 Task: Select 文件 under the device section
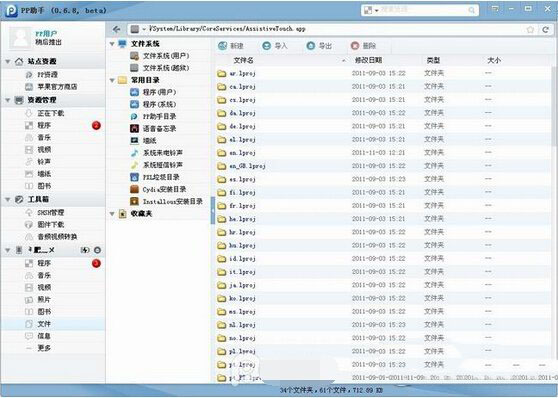tap(53, 324)
